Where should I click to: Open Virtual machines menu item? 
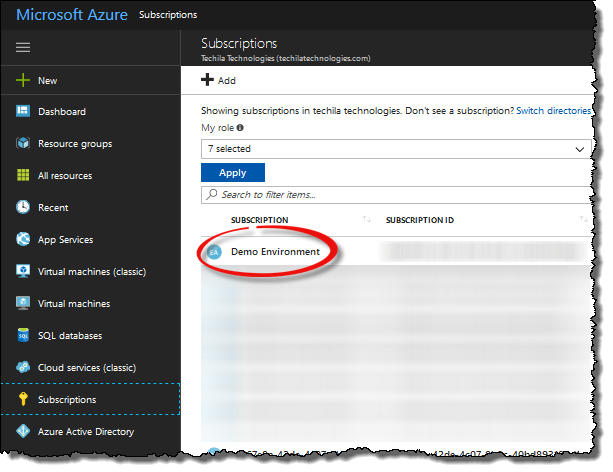tap(90, 303)
